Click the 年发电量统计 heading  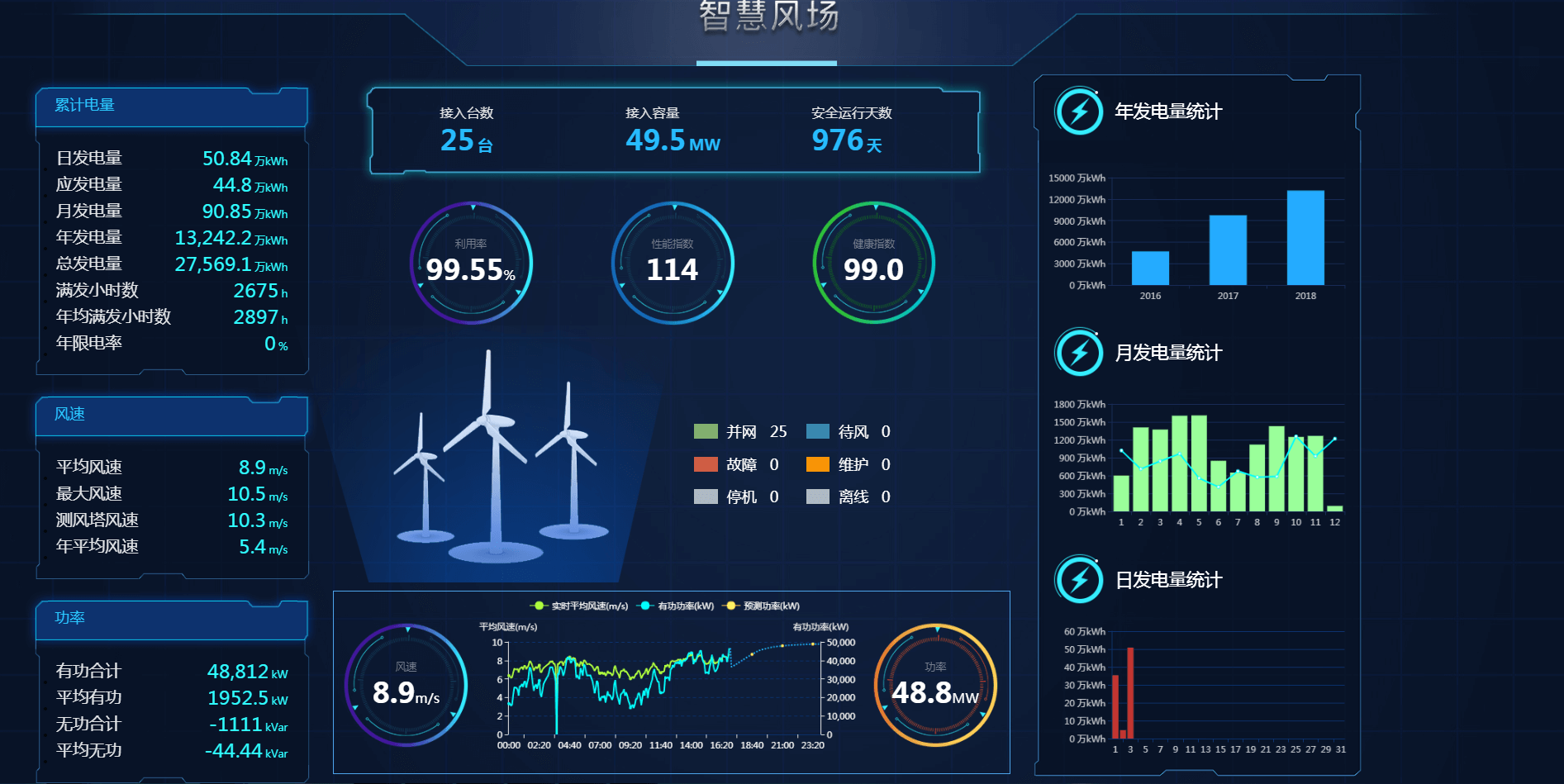click(x=1168, y=112)
